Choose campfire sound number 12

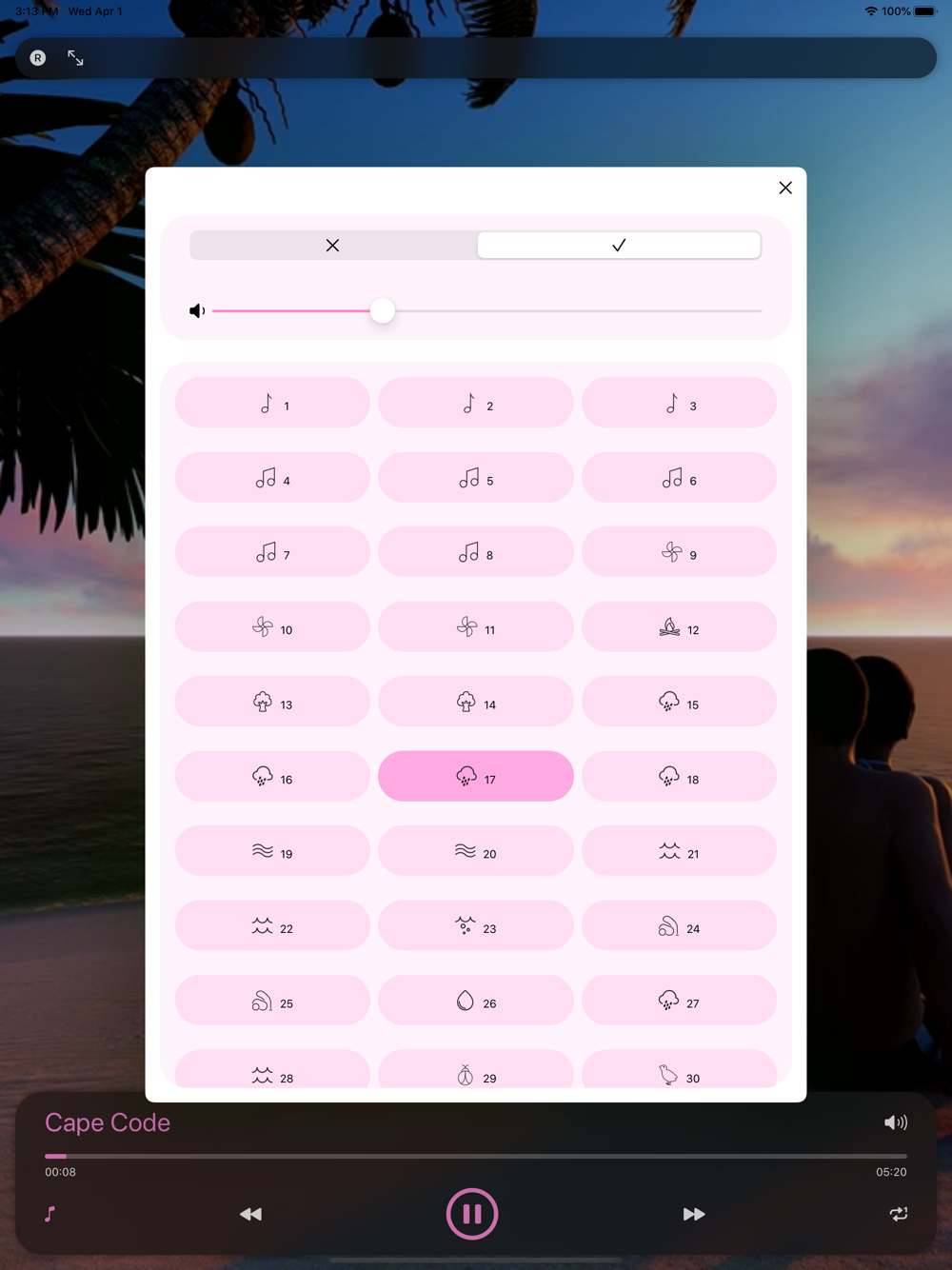click(679, 626)
